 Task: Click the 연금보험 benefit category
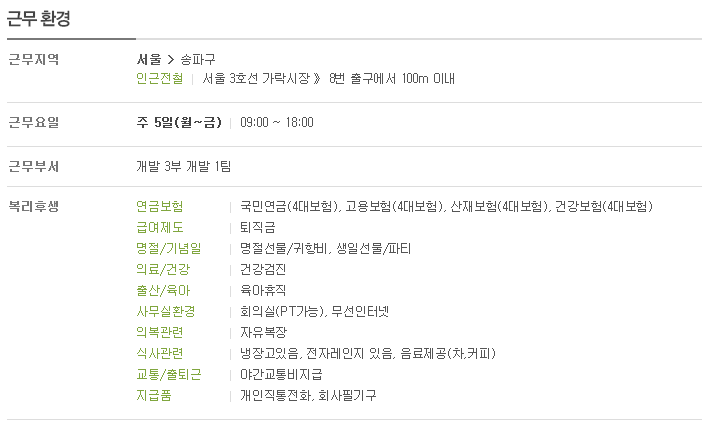[160, 206]
